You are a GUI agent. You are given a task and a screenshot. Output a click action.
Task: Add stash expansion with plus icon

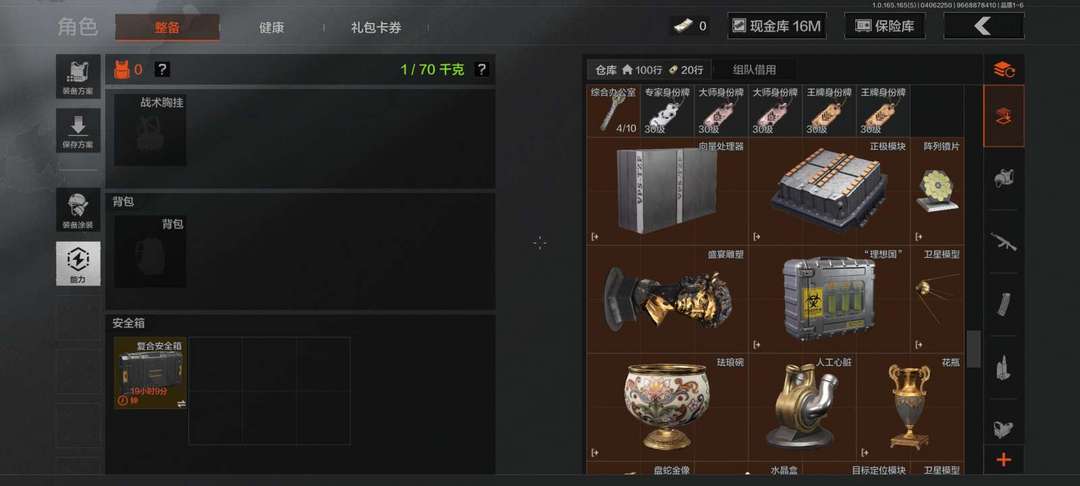pyautogui.click(x=1004, y=460)
